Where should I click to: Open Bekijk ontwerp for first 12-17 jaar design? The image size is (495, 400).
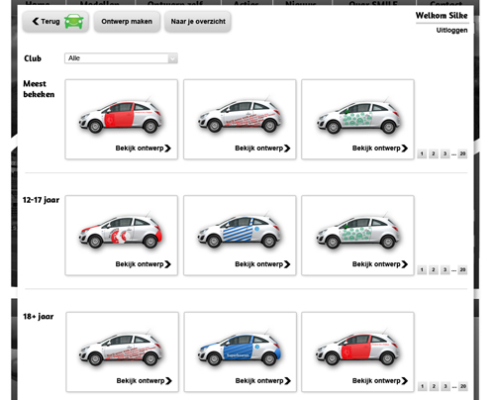coord(143,264)
